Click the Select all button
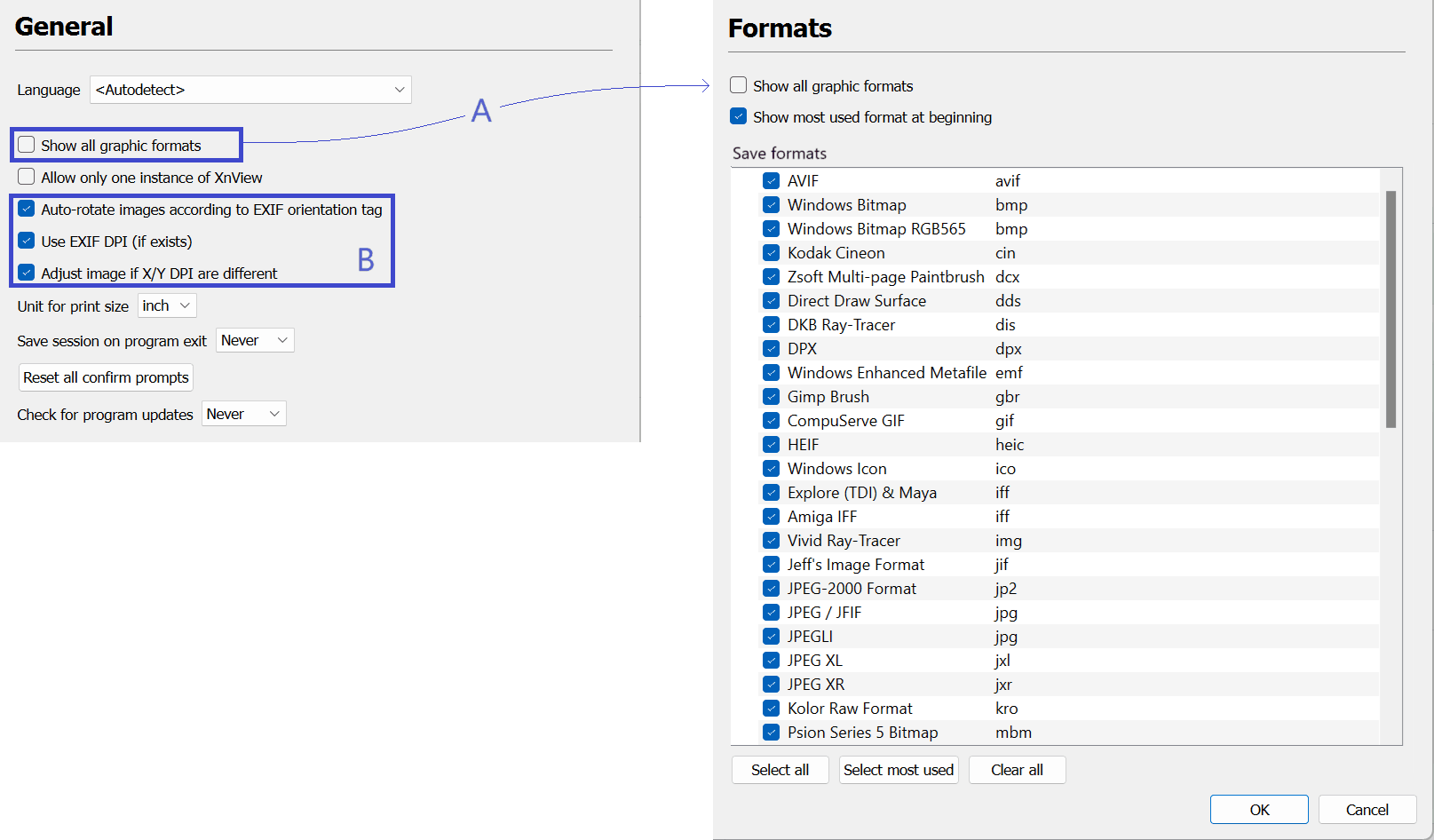1434x840 pixels. pos(780,770)
